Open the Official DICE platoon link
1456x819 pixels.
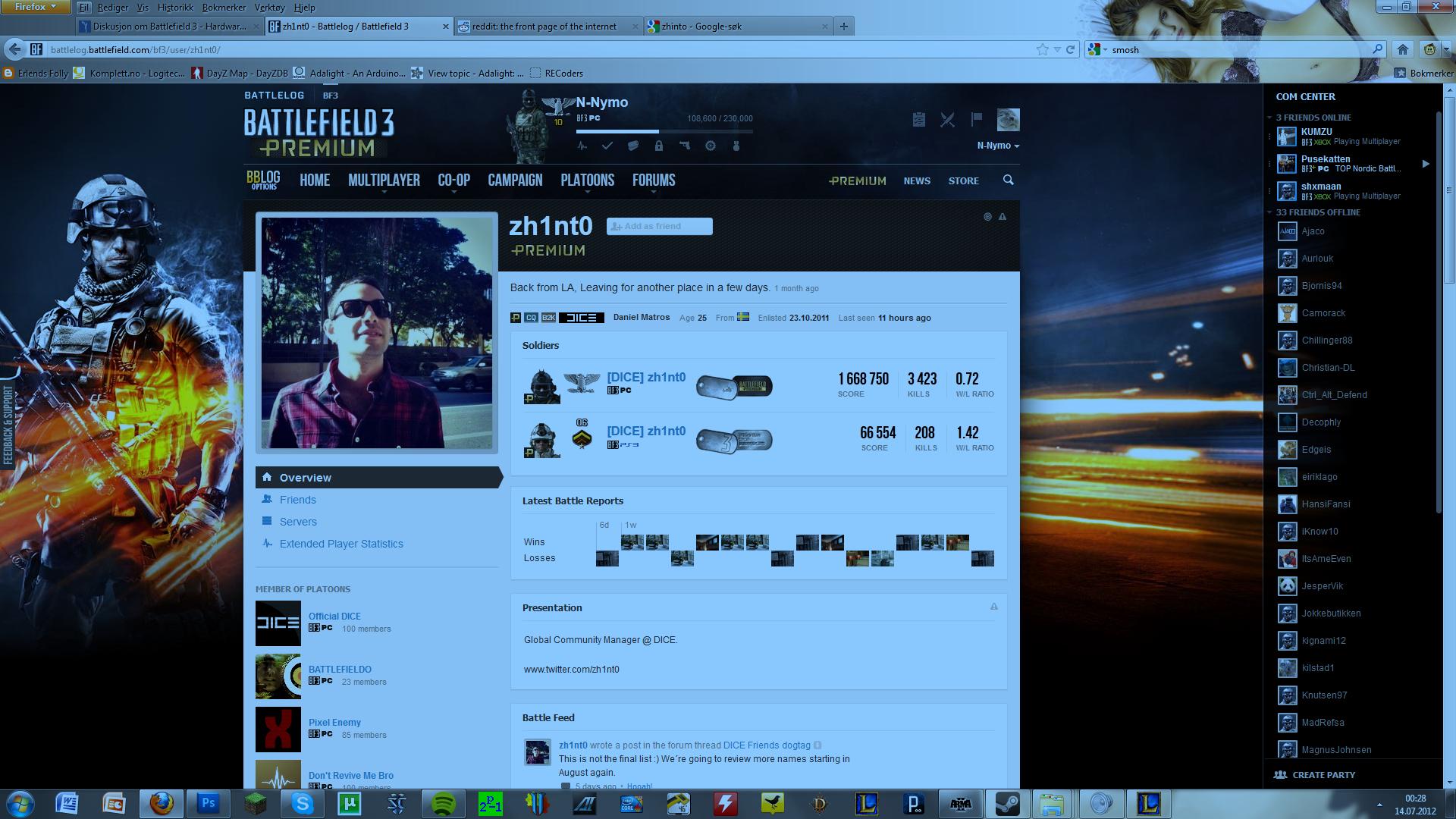pyautogui.click(x=334, y=616)
